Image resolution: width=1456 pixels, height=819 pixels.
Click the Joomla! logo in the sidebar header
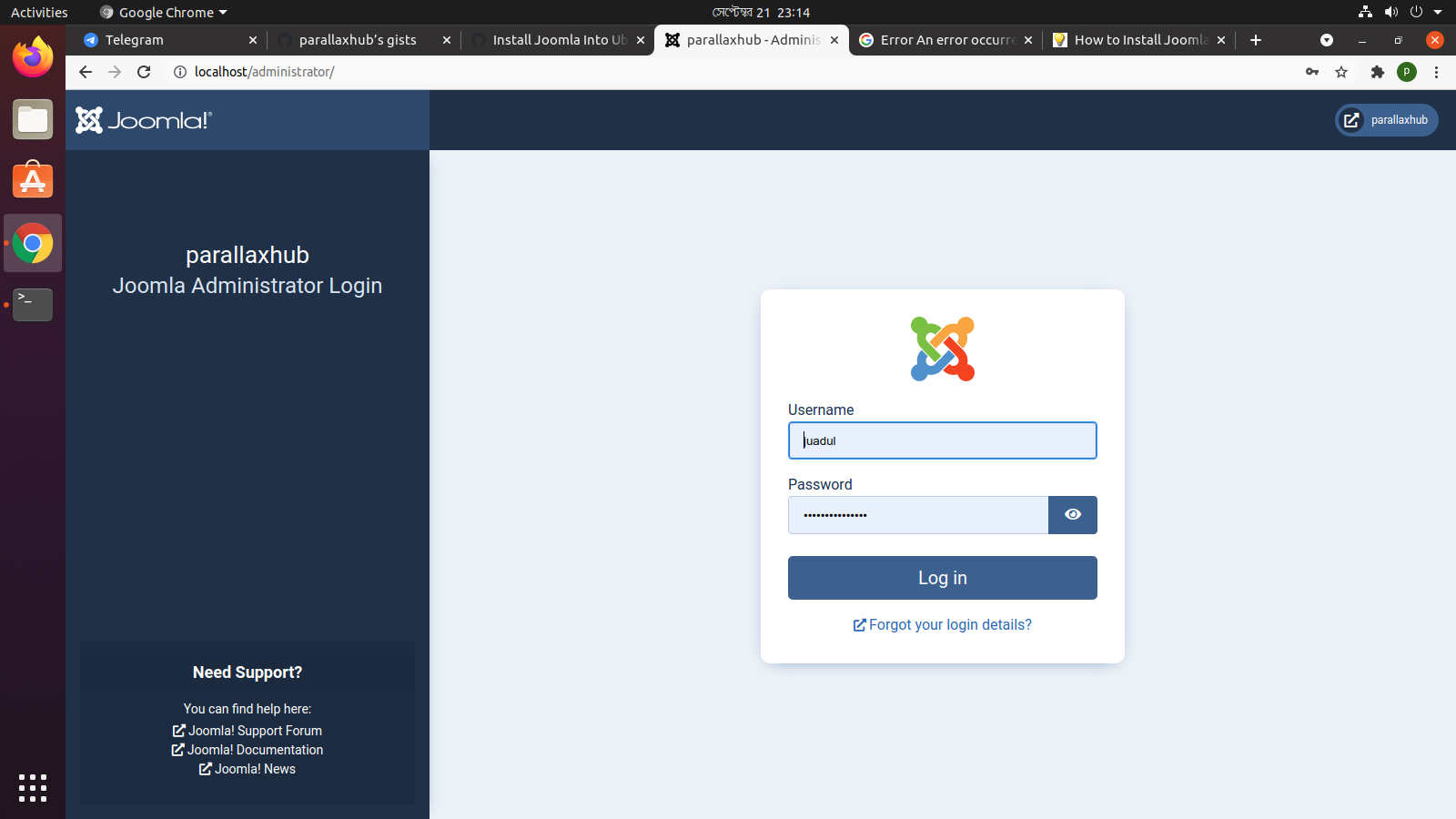(142, 119)
